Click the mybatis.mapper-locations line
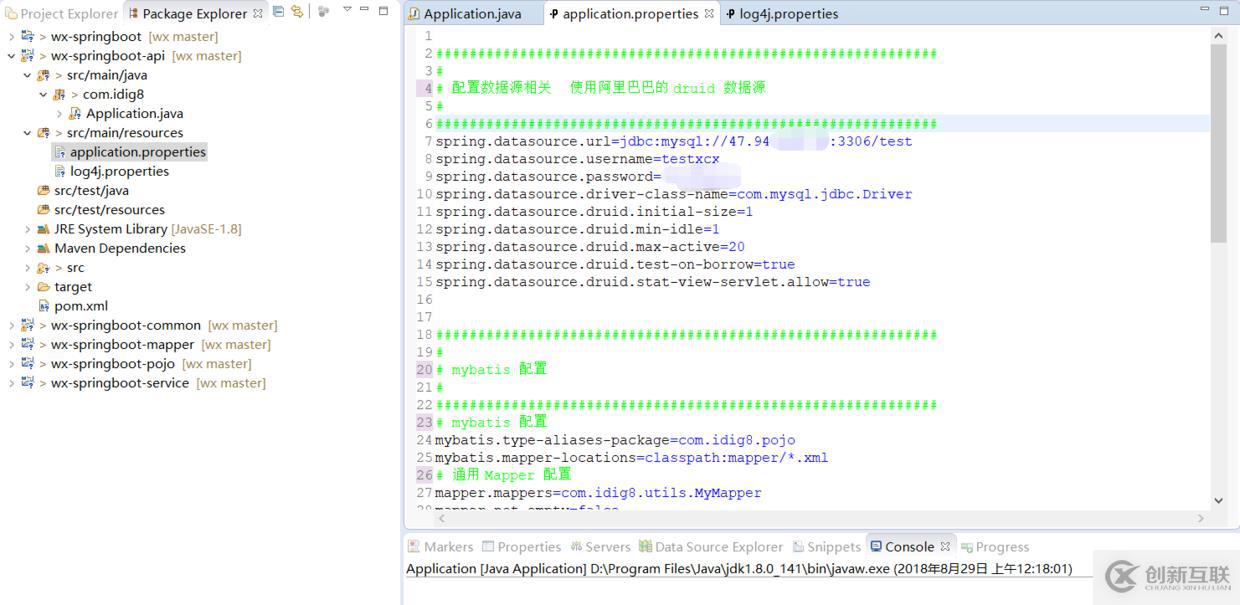1240x605 pixels. click(631, 458)
